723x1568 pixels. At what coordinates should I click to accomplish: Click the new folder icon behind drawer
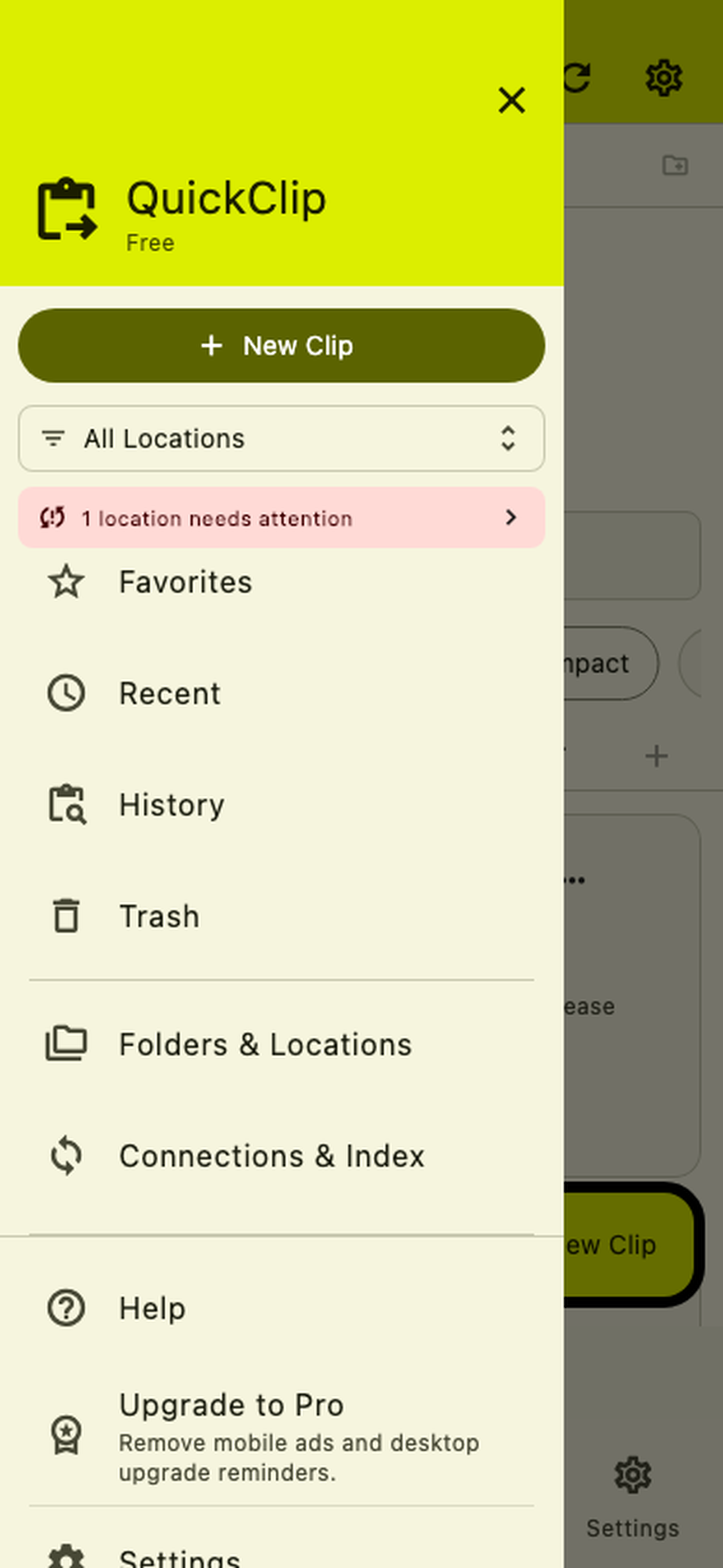point(675,165)
